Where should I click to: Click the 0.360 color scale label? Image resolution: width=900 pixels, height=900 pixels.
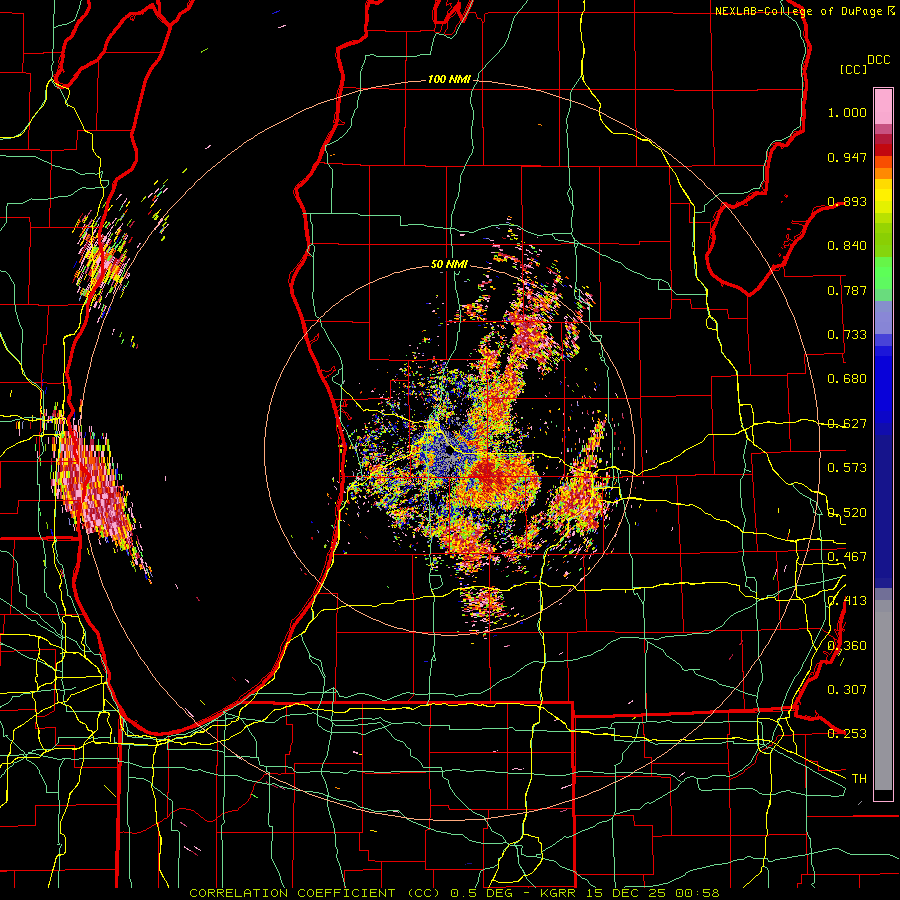pyautogui.click(x=847, y=646)
